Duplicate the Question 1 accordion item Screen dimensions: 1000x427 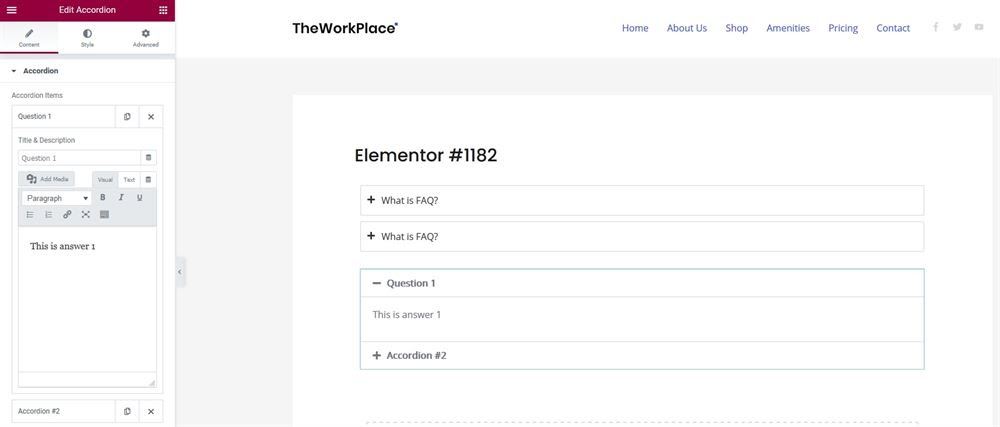point(128,117)
